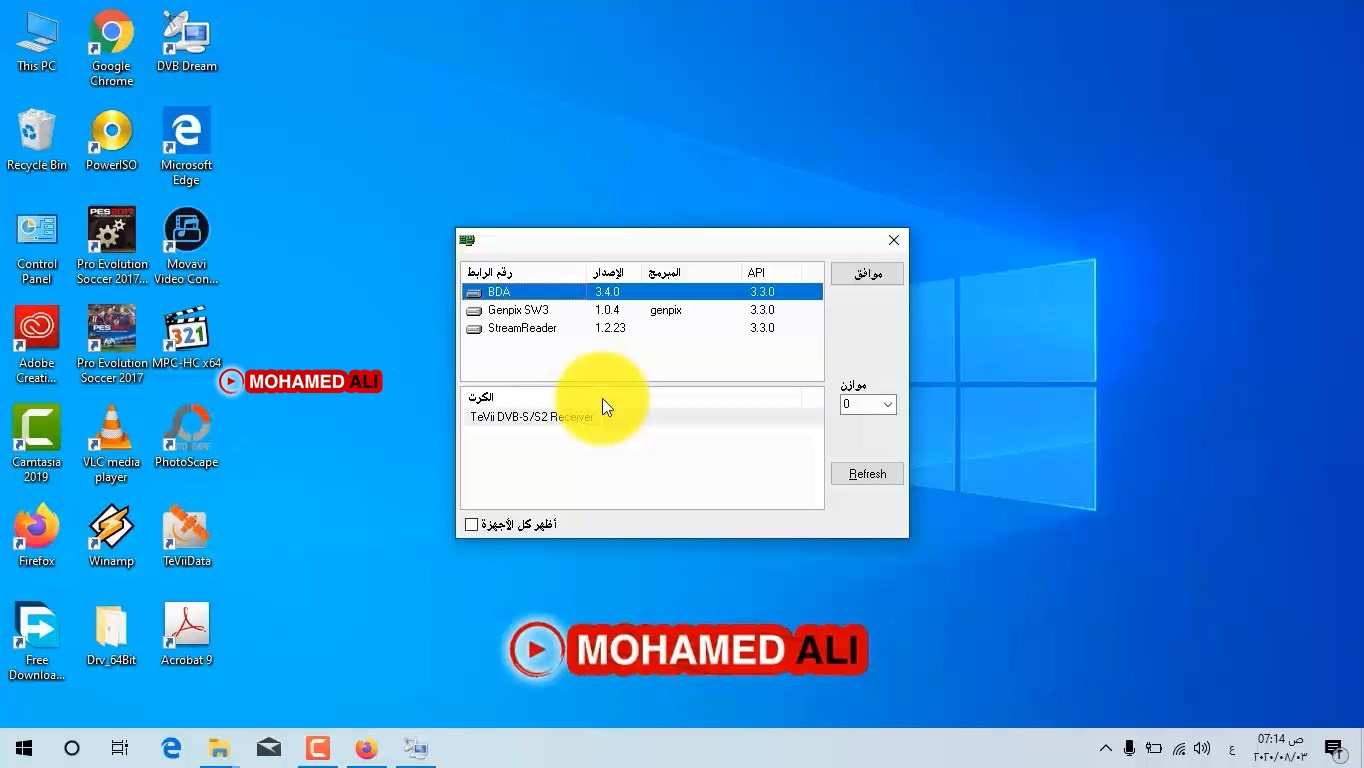Open the Wi-Fi network tray icon
Image resolution: width=1364 pixels, height=768 pixels.
click(x=1179, y=748)
